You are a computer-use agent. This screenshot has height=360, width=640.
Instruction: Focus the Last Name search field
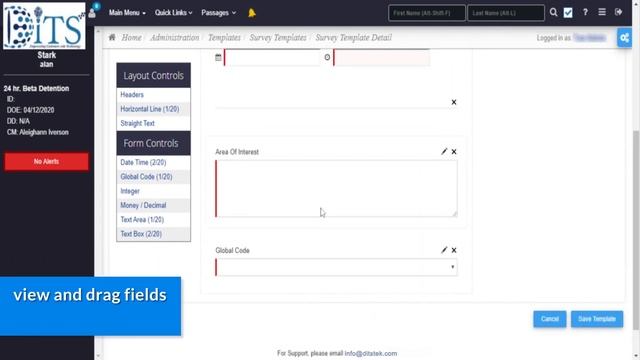click(x=506, y=13)
